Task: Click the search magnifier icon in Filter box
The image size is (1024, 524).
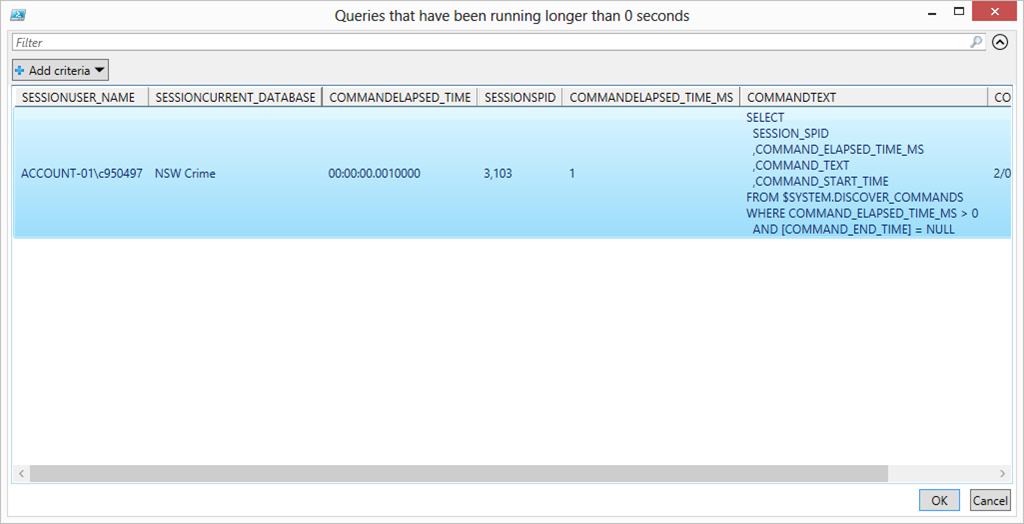Action: 976,42
